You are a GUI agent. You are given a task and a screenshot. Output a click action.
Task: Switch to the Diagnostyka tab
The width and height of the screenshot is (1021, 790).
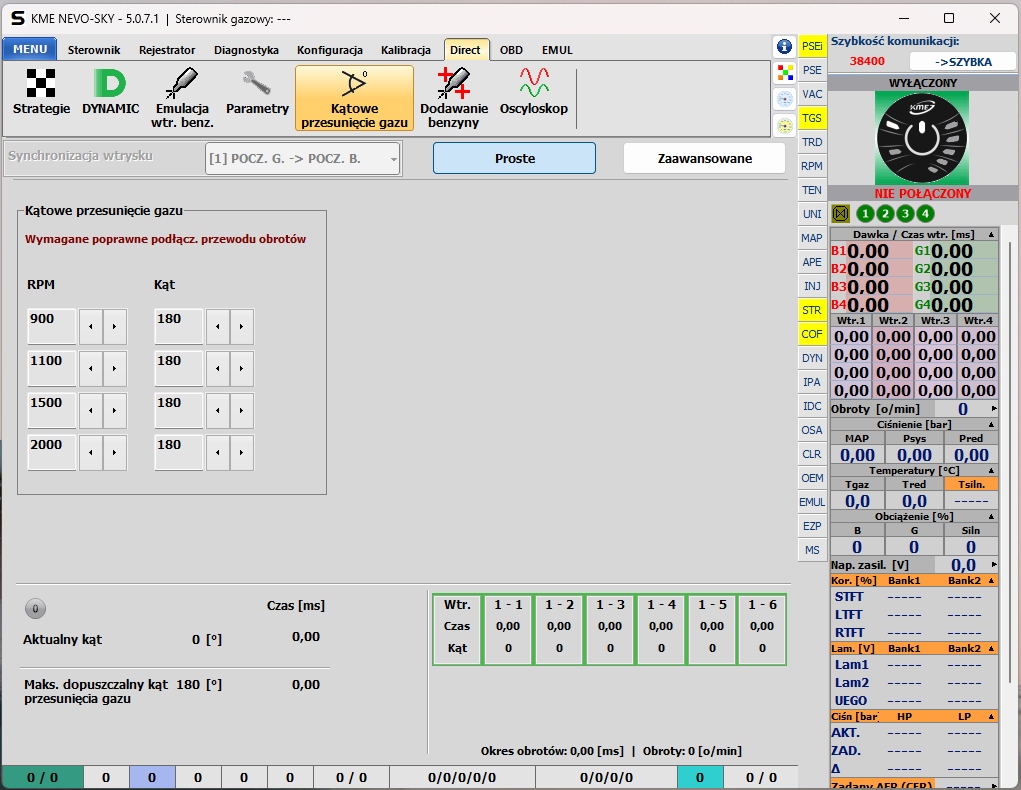tap(246, 50)
